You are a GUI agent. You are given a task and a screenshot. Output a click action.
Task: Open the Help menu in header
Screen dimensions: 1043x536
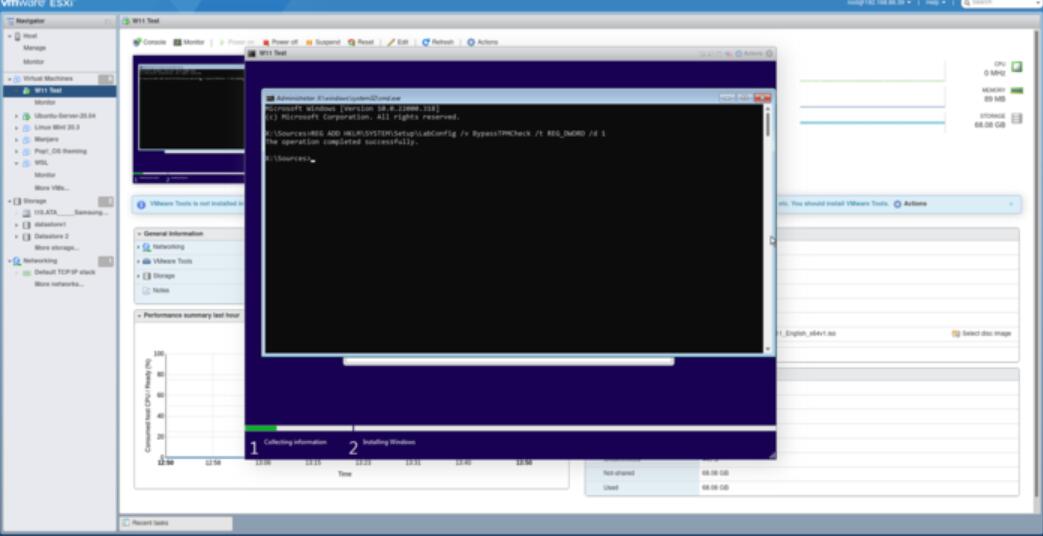(x=935, y=3)
